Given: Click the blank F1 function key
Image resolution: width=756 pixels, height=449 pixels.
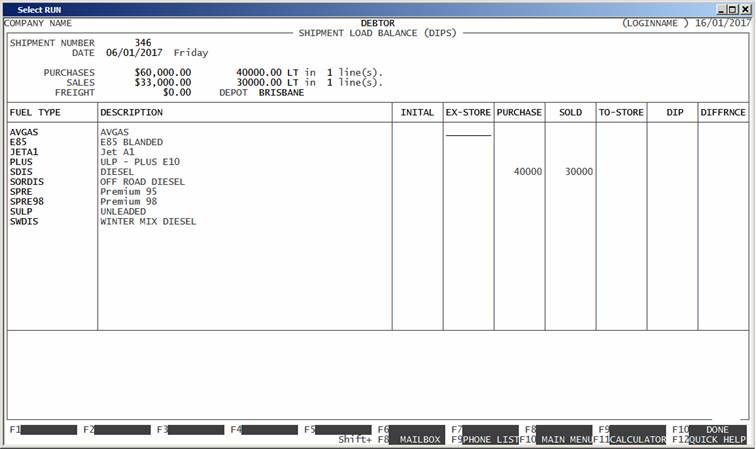Looking at the screenshot, I should click(49, 429).
